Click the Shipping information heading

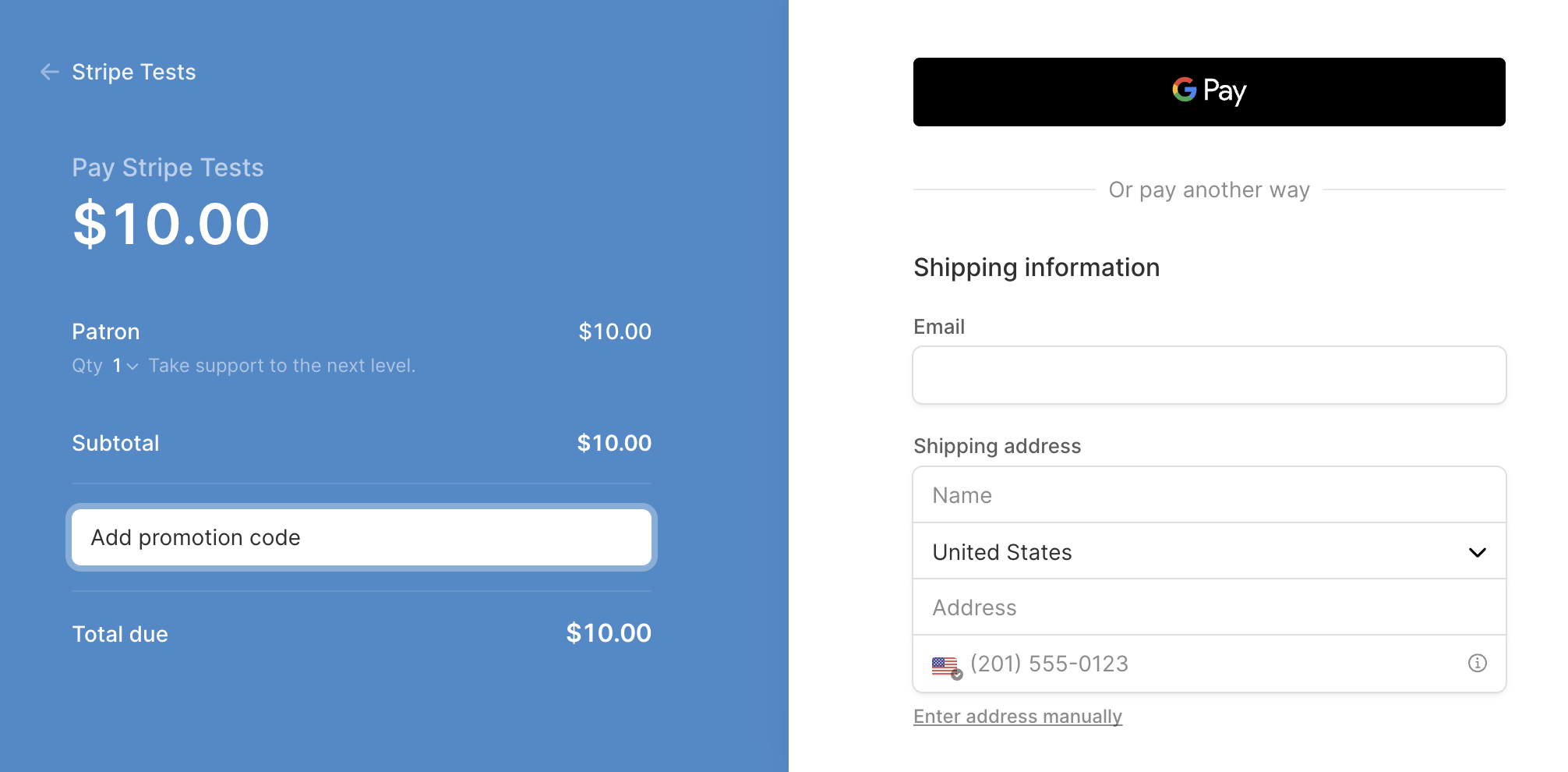tap(1036, 267)
